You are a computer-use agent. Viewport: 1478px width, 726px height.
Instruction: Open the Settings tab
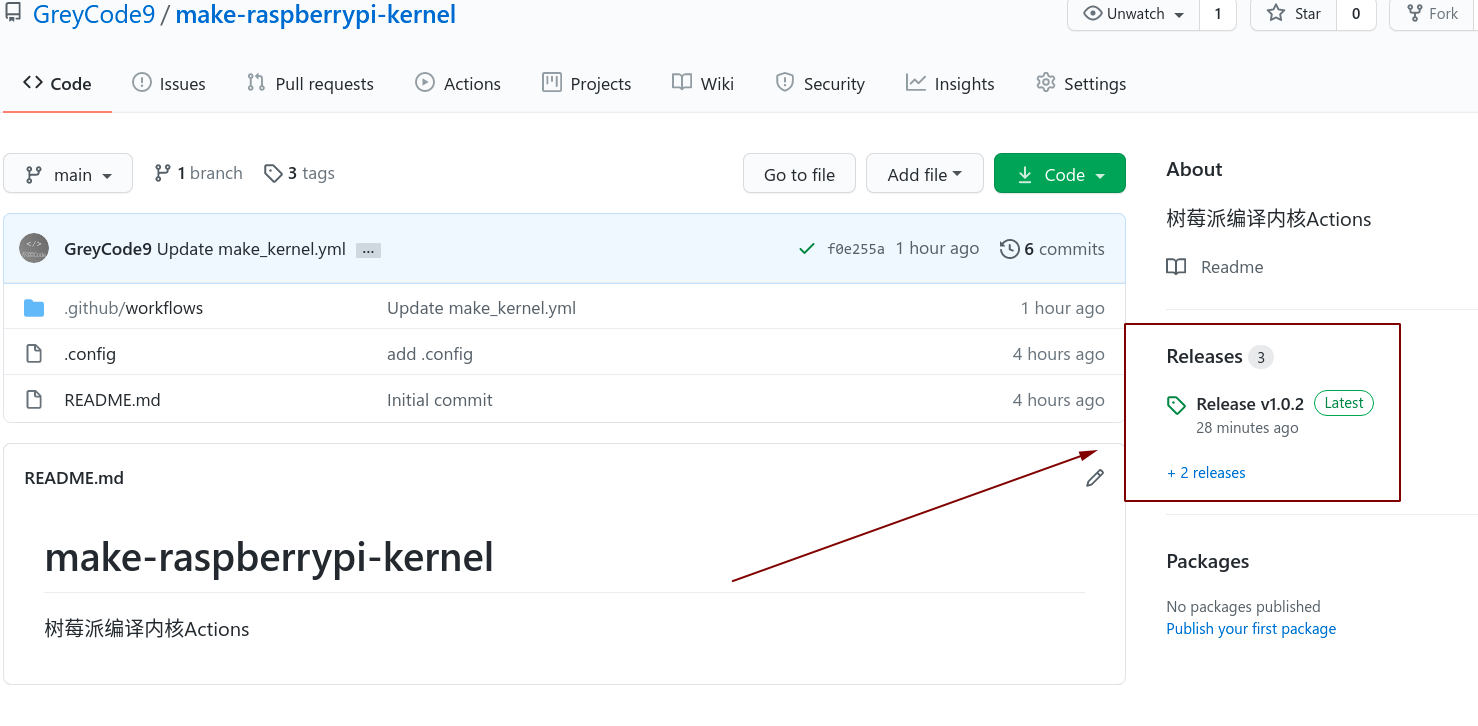pyautogui.click(x=1081, y=84)
